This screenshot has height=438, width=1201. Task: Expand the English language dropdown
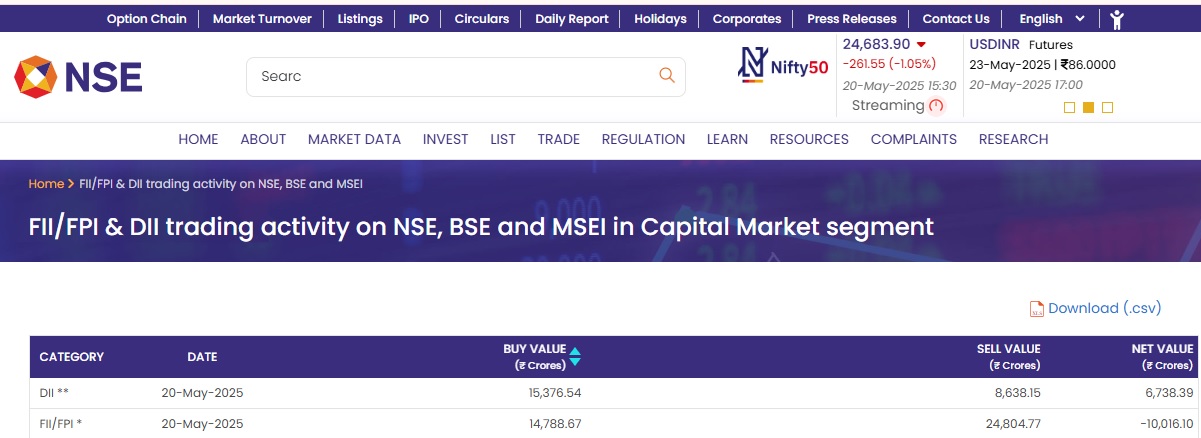(1051, 18)
